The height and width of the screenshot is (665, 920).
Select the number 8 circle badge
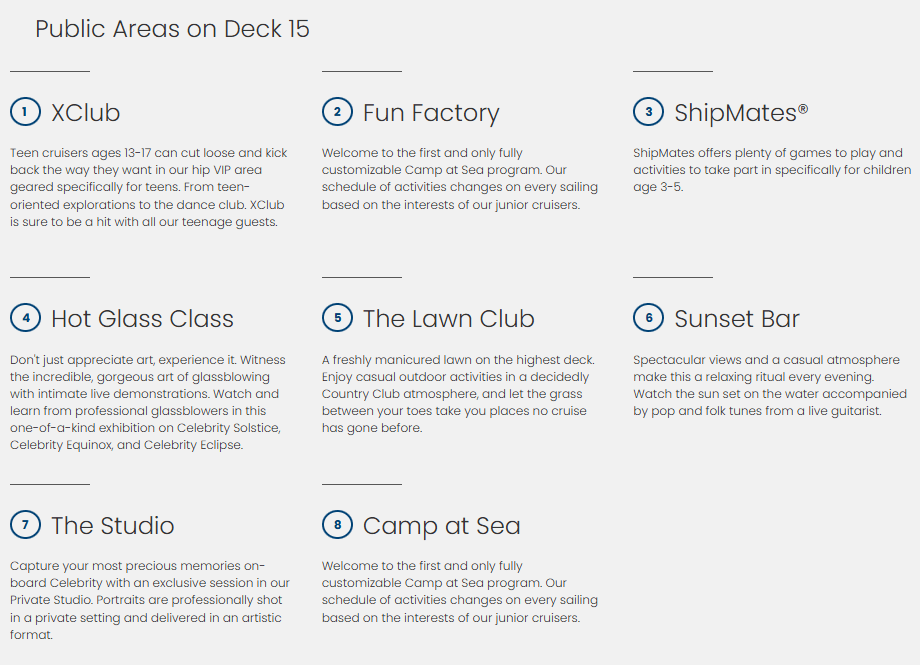(x=337, y=525)
